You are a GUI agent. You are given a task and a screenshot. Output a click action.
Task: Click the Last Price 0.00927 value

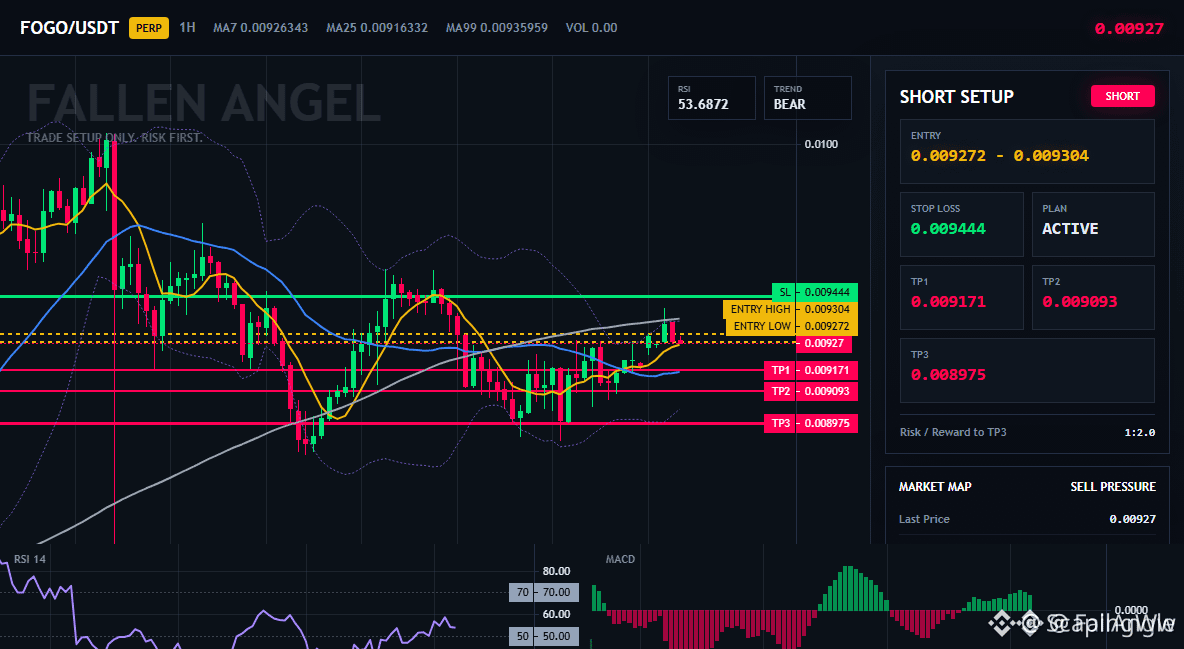click(1132, 519)
